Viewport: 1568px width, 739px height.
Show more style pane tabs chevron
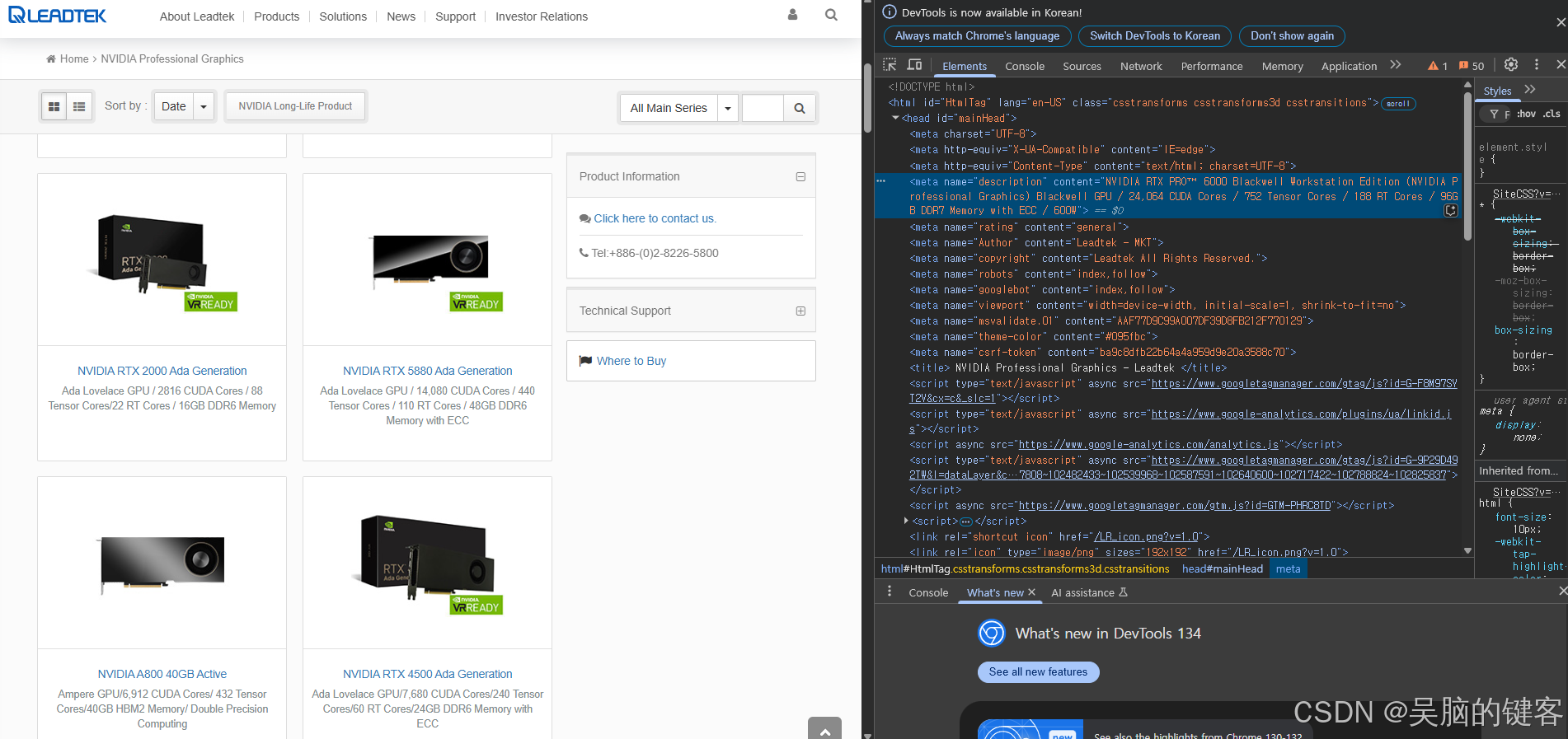point(1530,89)
